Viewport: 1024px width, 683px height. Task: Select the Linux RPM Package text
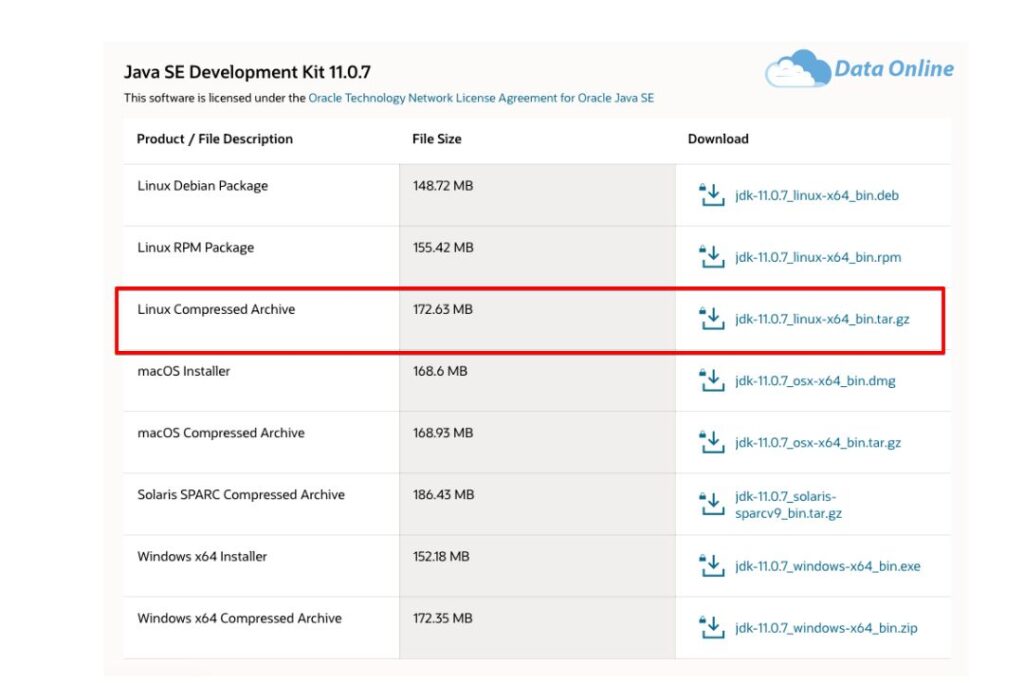point(195,247)
